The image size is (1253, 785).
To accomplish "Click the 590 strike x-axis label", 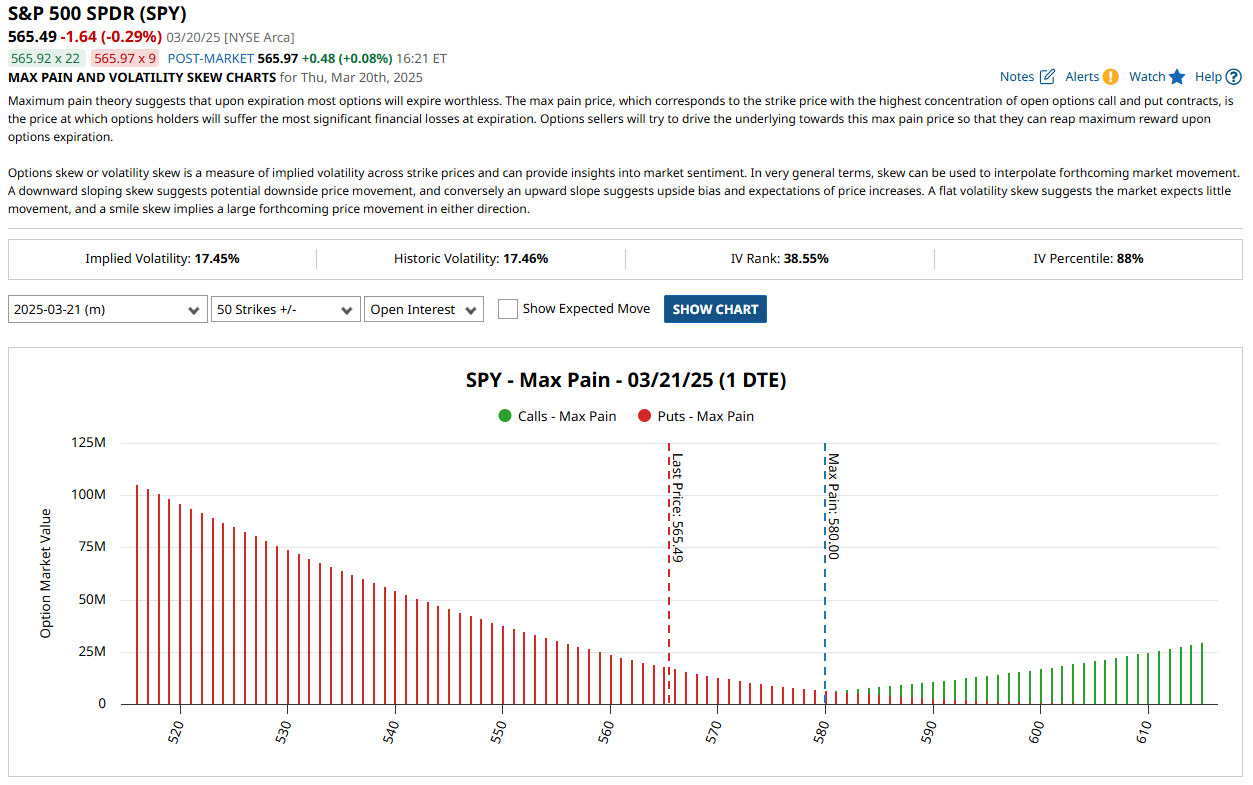I will tap(930, 730).
